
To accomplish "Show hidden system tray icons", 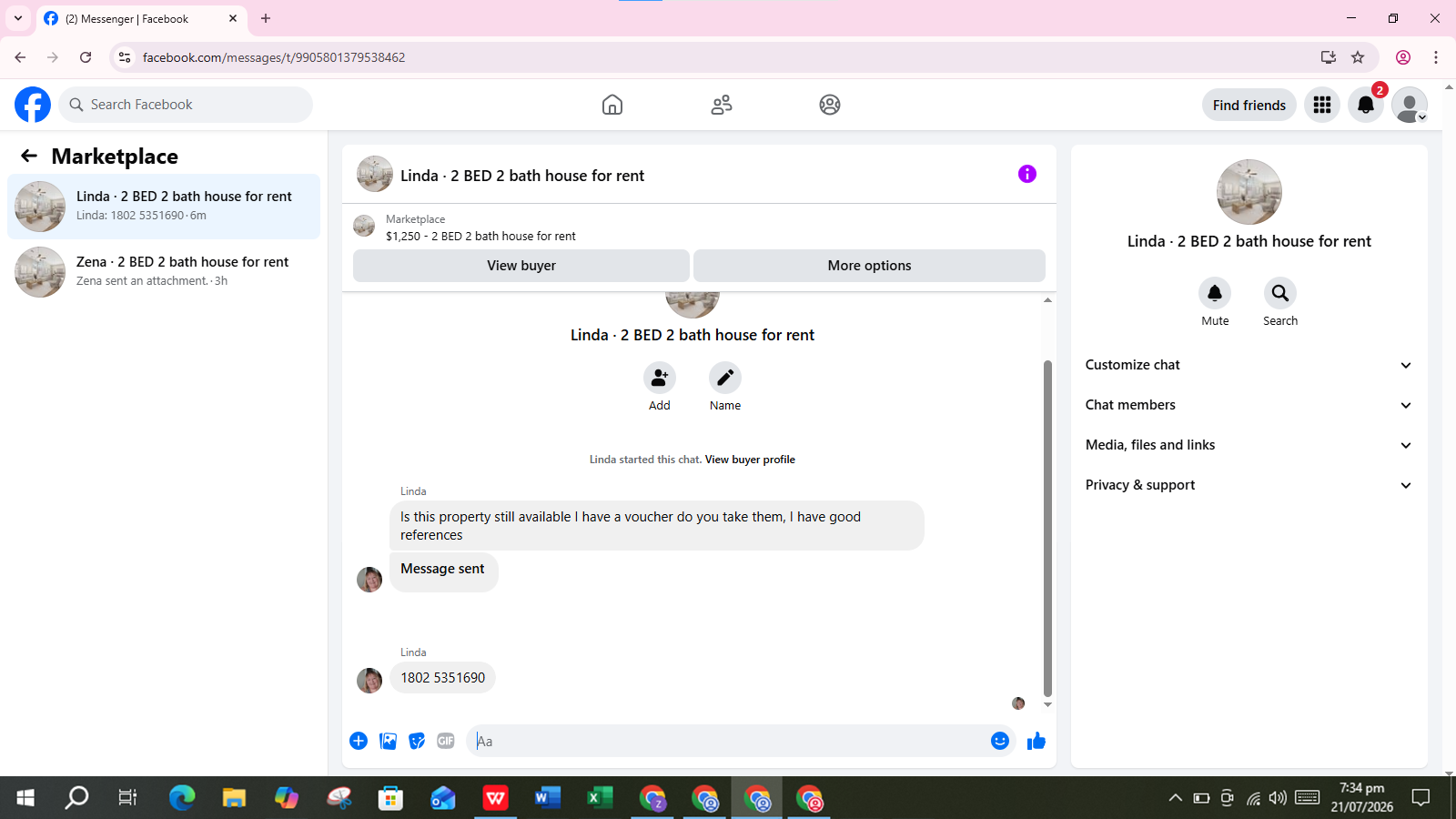I will [x=1176, y=798].
